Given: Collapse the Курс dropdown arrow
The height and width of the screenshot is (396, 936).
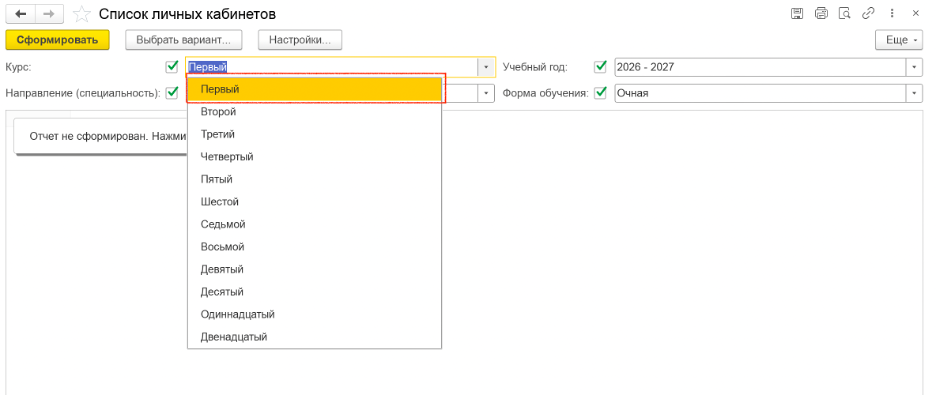Looking at the screenshot, I should coord(487,67).
